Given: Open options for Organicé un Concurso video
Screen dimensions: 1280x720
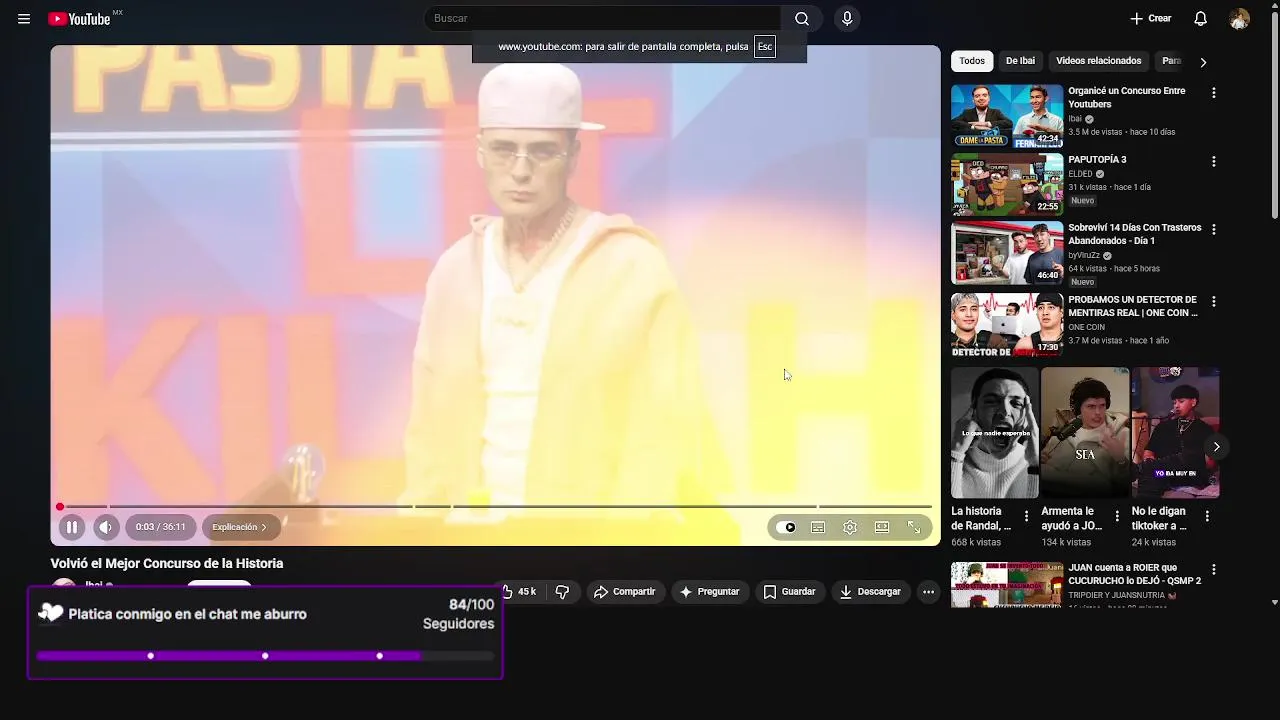Looking at the screenshot, I should click(1214, 93).
